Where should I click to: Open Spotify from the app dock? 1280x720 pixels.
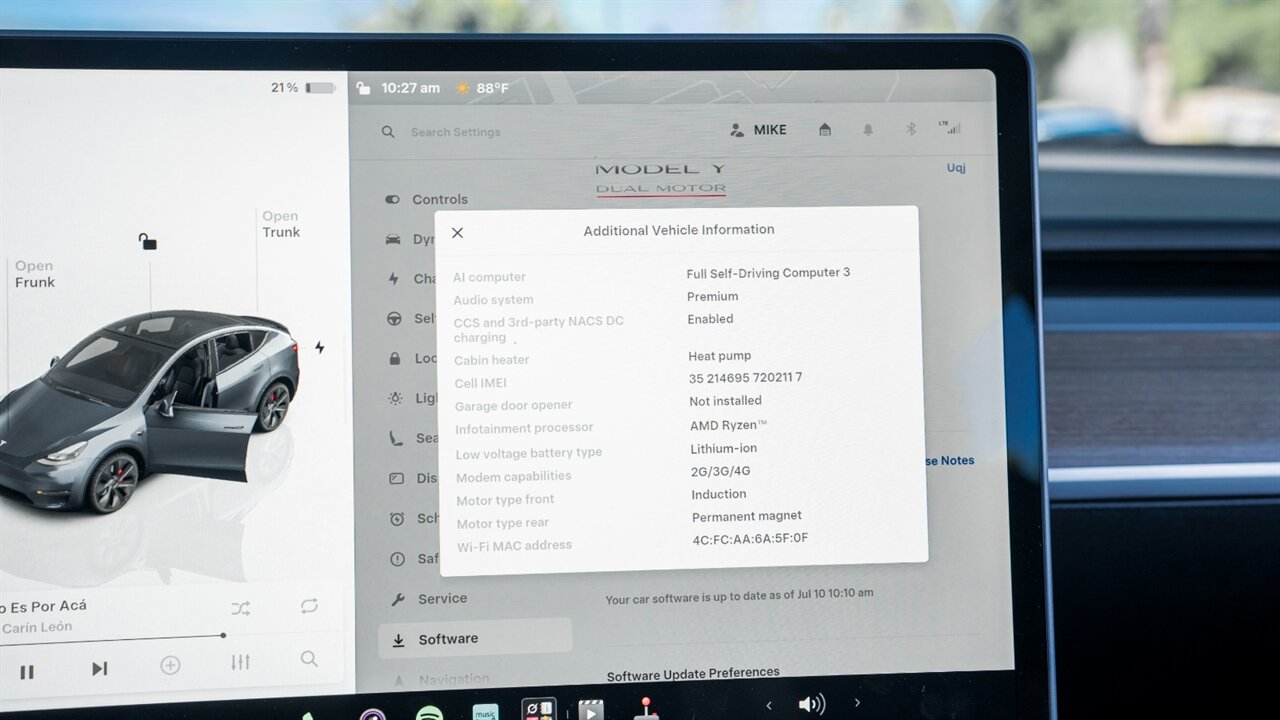point(430,713)
